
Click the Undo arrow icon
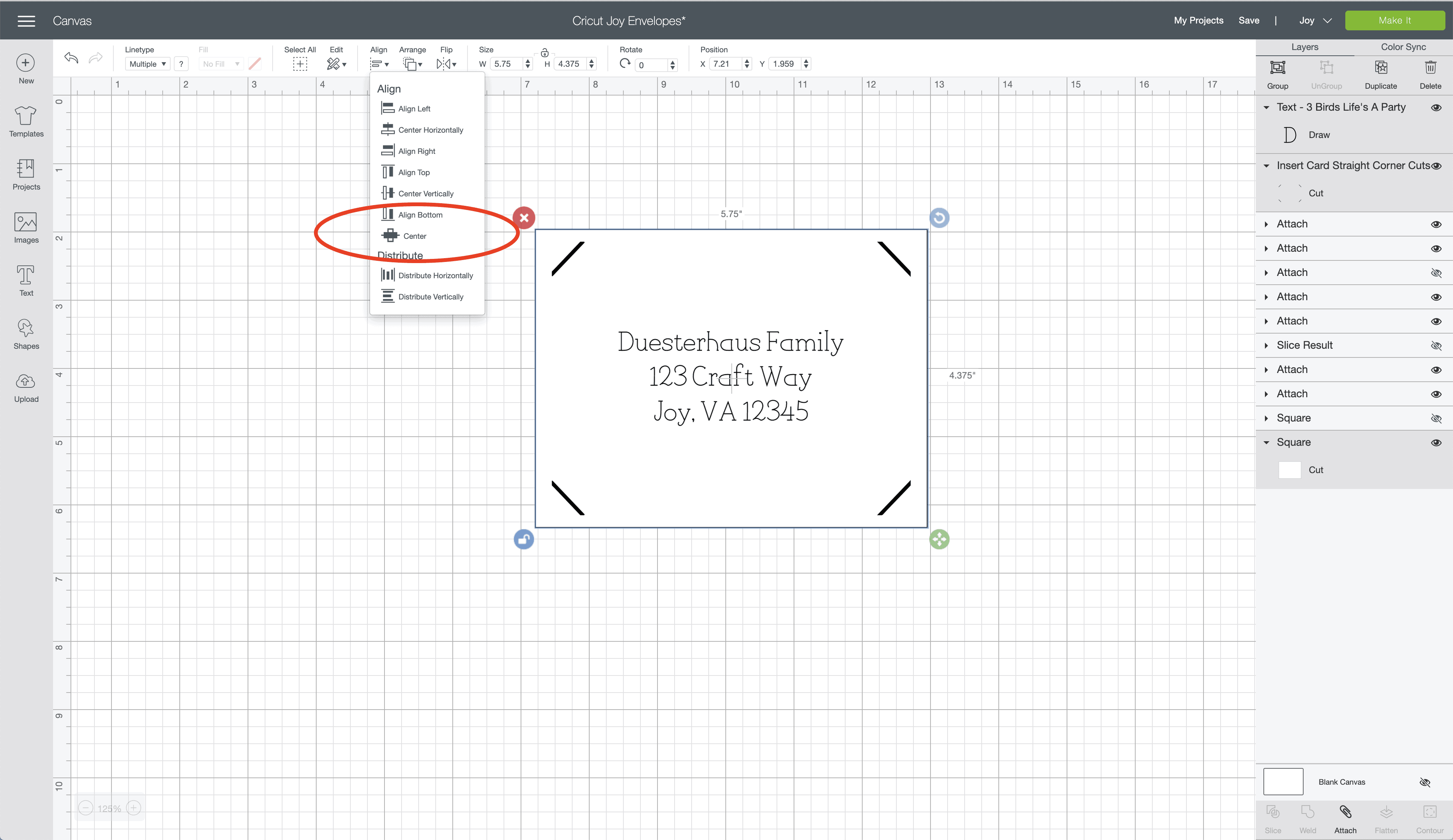tap(72, 58)
